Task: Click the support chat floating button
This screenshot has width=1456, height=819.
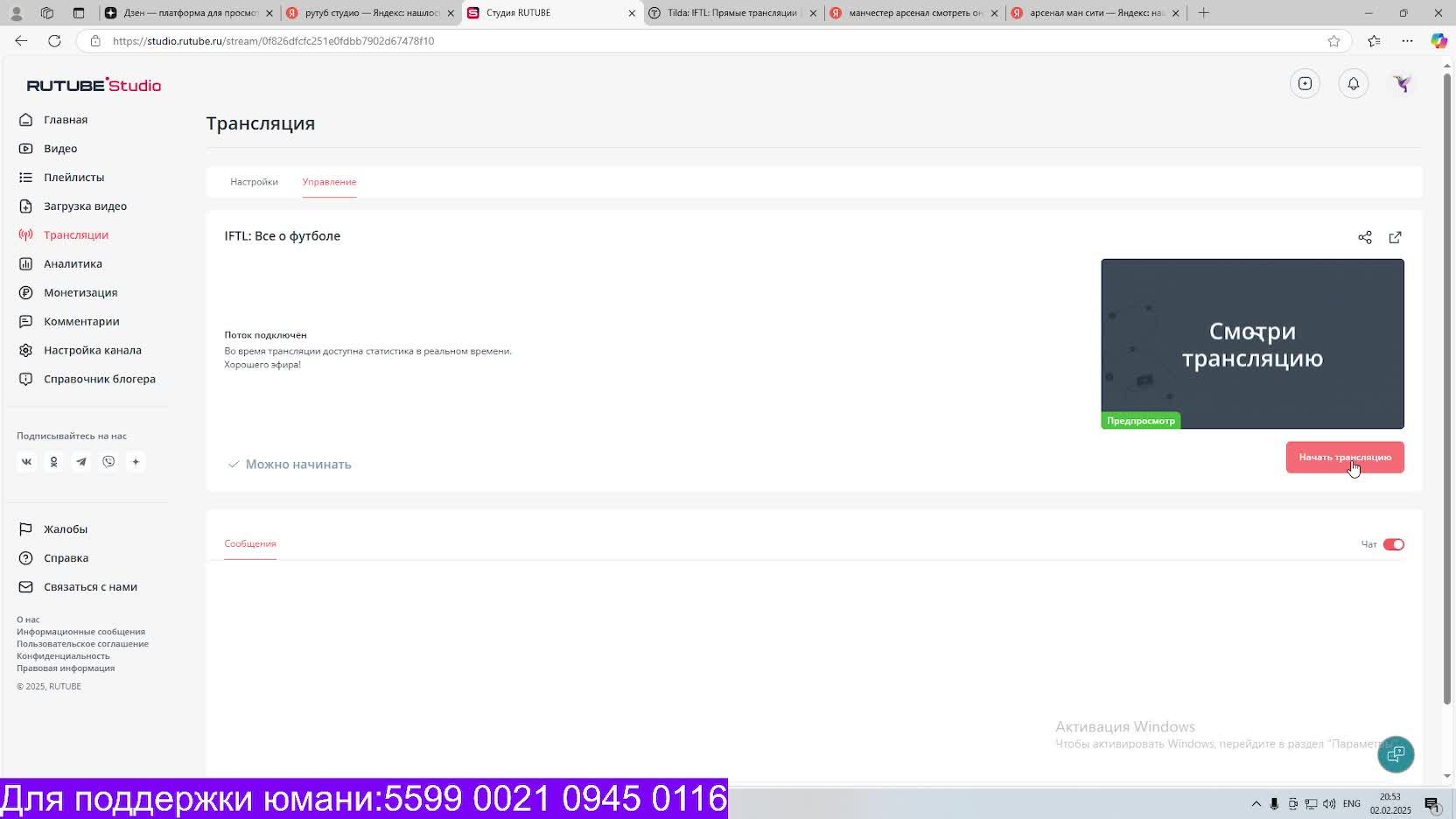Action: pyautogui.click(x=1396, y=754)
